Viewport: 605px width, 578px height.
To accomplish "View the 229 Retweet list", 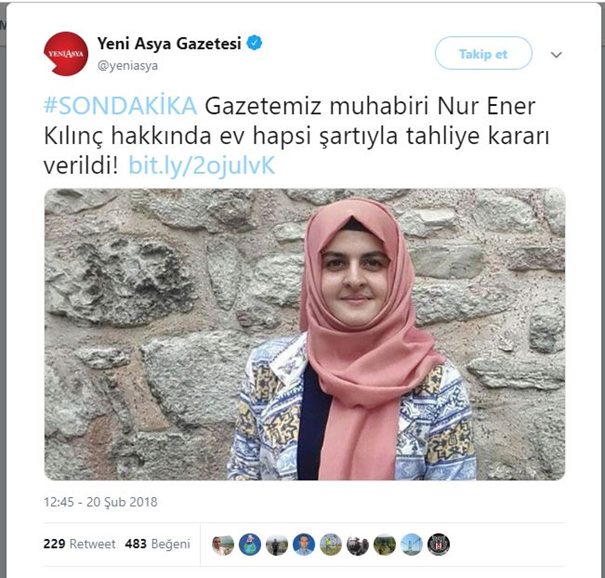I will [79, 544].
